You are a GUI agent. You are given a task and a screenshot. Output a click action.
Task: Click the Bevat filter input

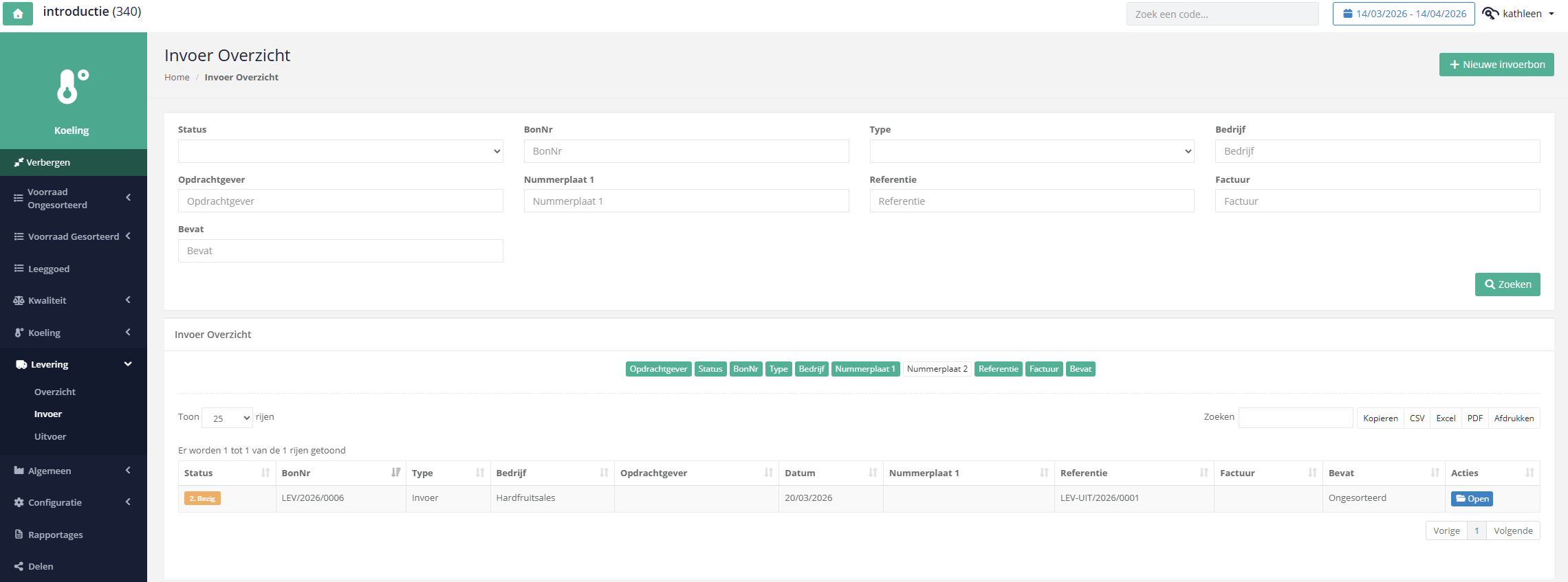click(340, 251)
